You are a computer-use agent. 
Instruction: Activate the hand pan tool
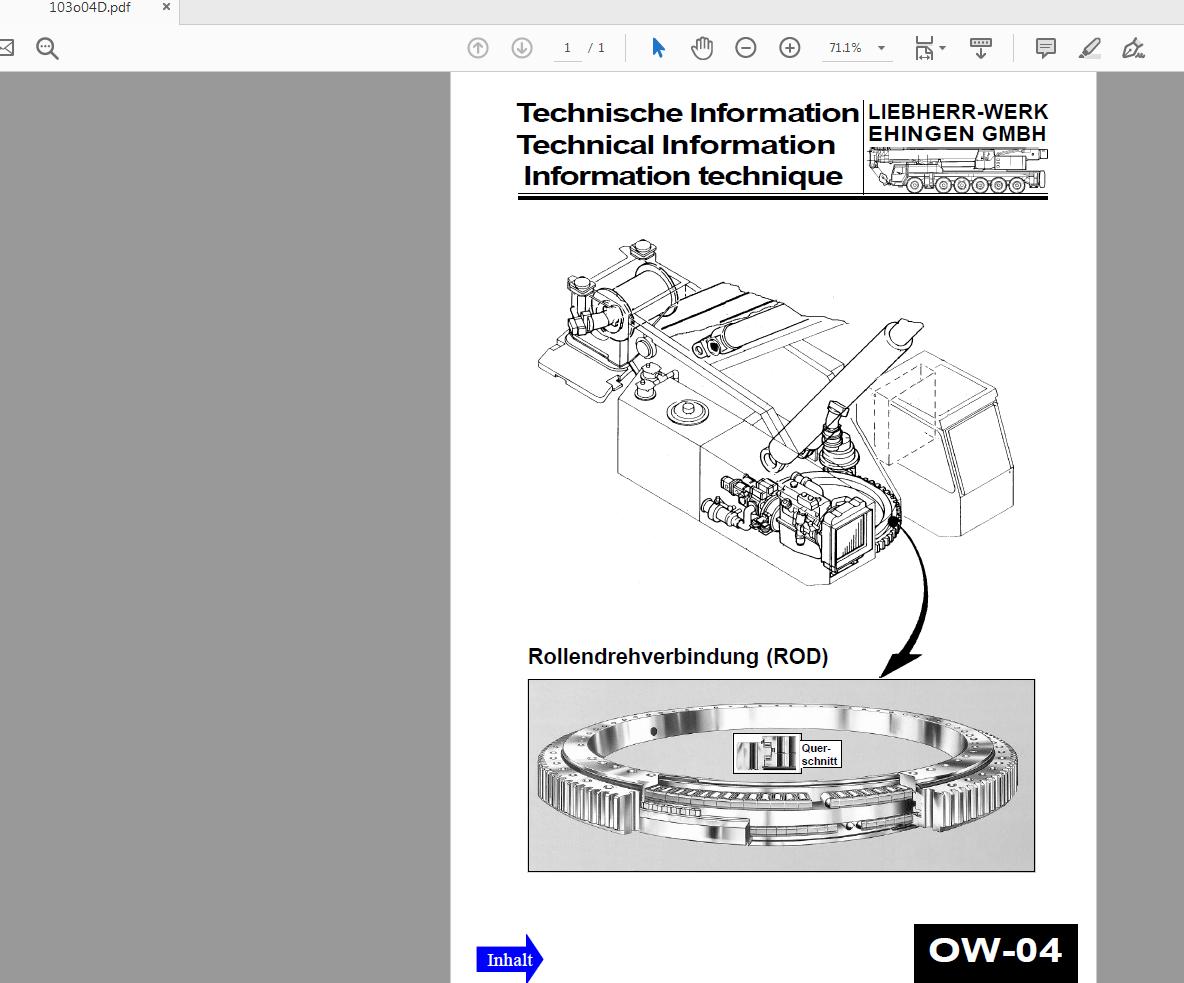coord(701,48)
